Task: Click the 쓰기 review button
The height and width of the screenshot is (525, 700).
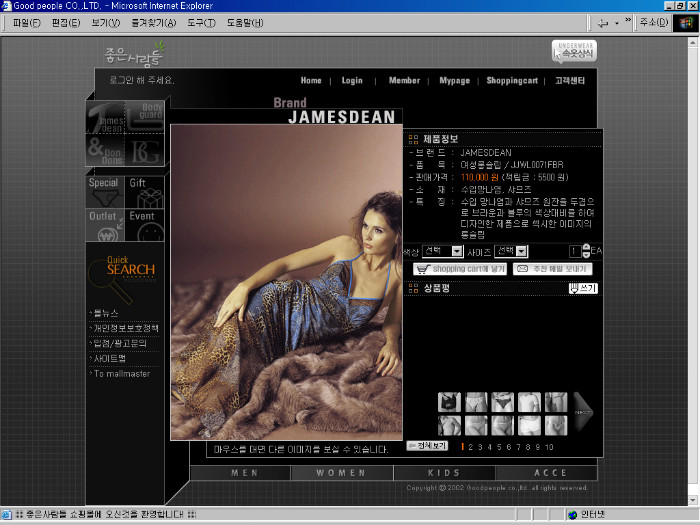Action: click(583, 288)
